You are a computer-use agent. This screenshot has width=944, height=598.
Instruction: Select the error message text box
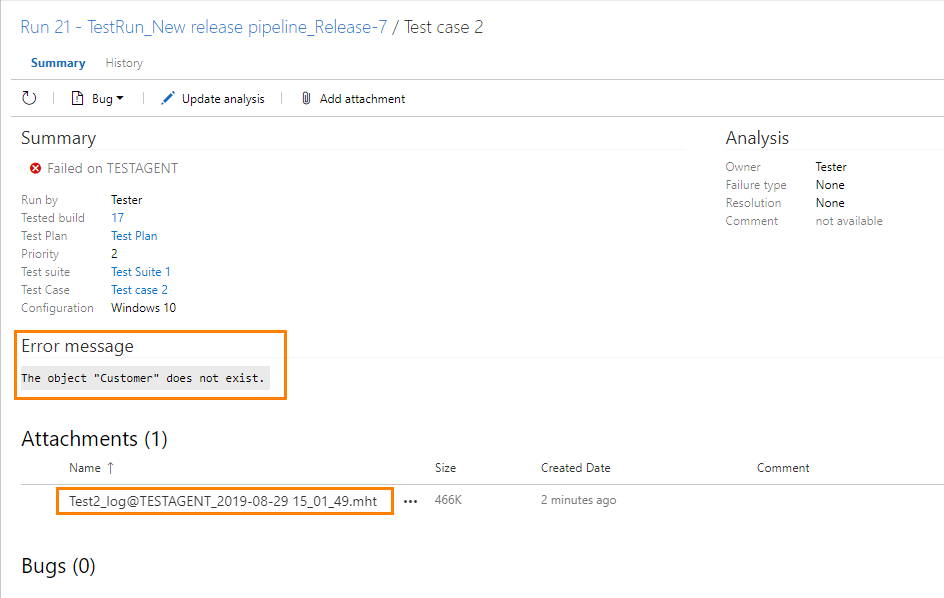click(148, 377)
